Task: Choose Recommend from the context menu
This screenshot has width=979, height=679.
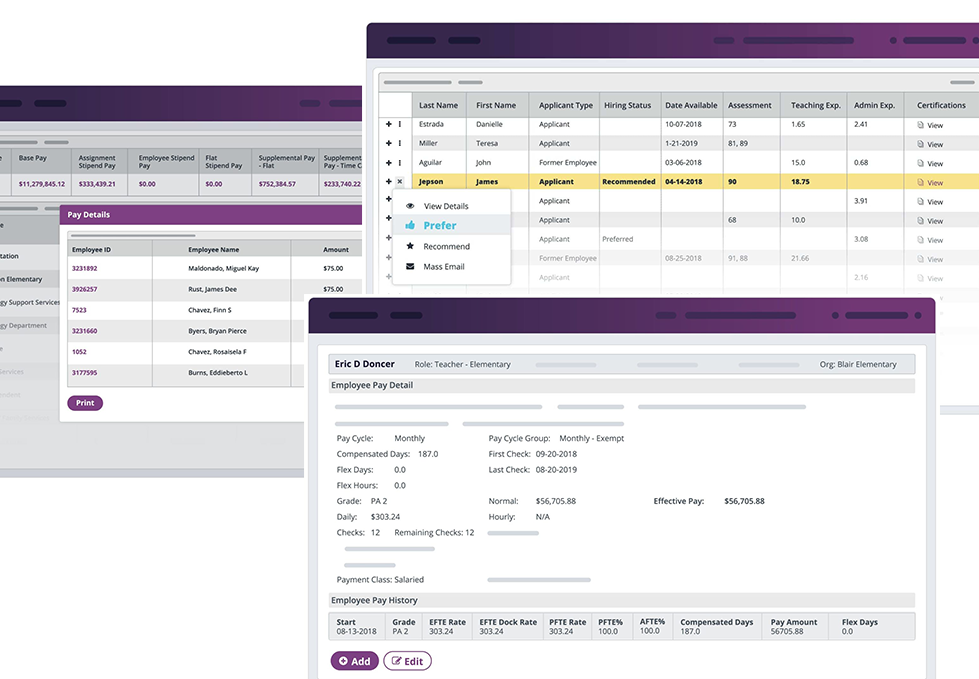Action: coord(446,246)
